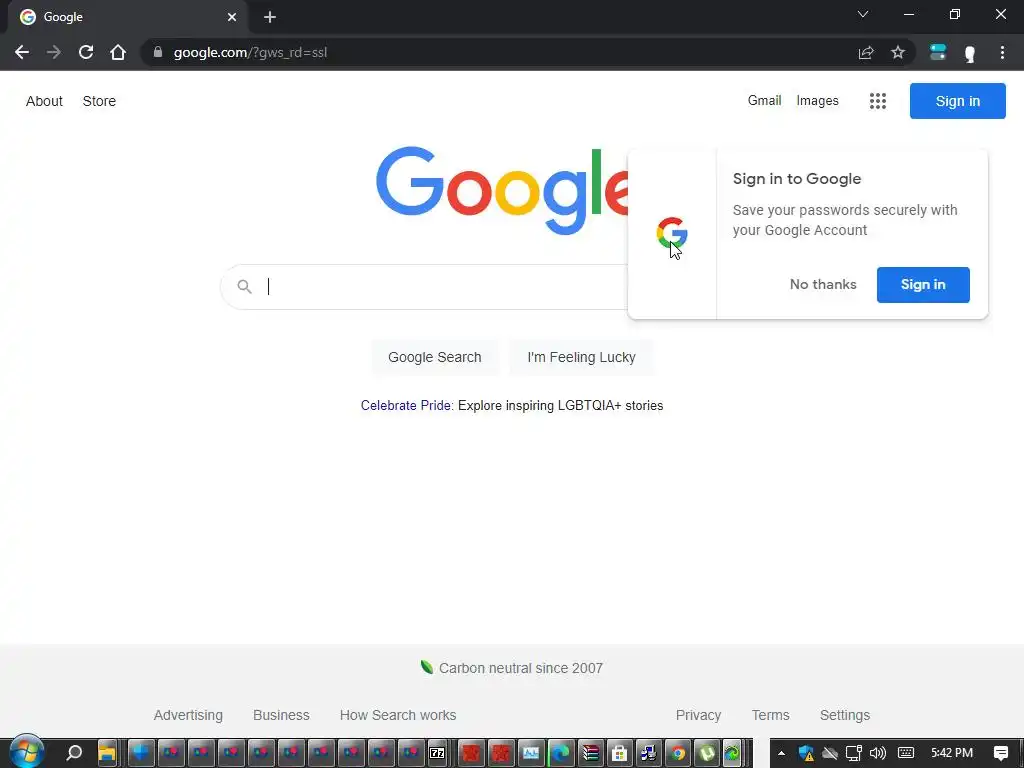Open 7-Zip from the taskbar
The image size is (1024, 768).
click(437, 753)
